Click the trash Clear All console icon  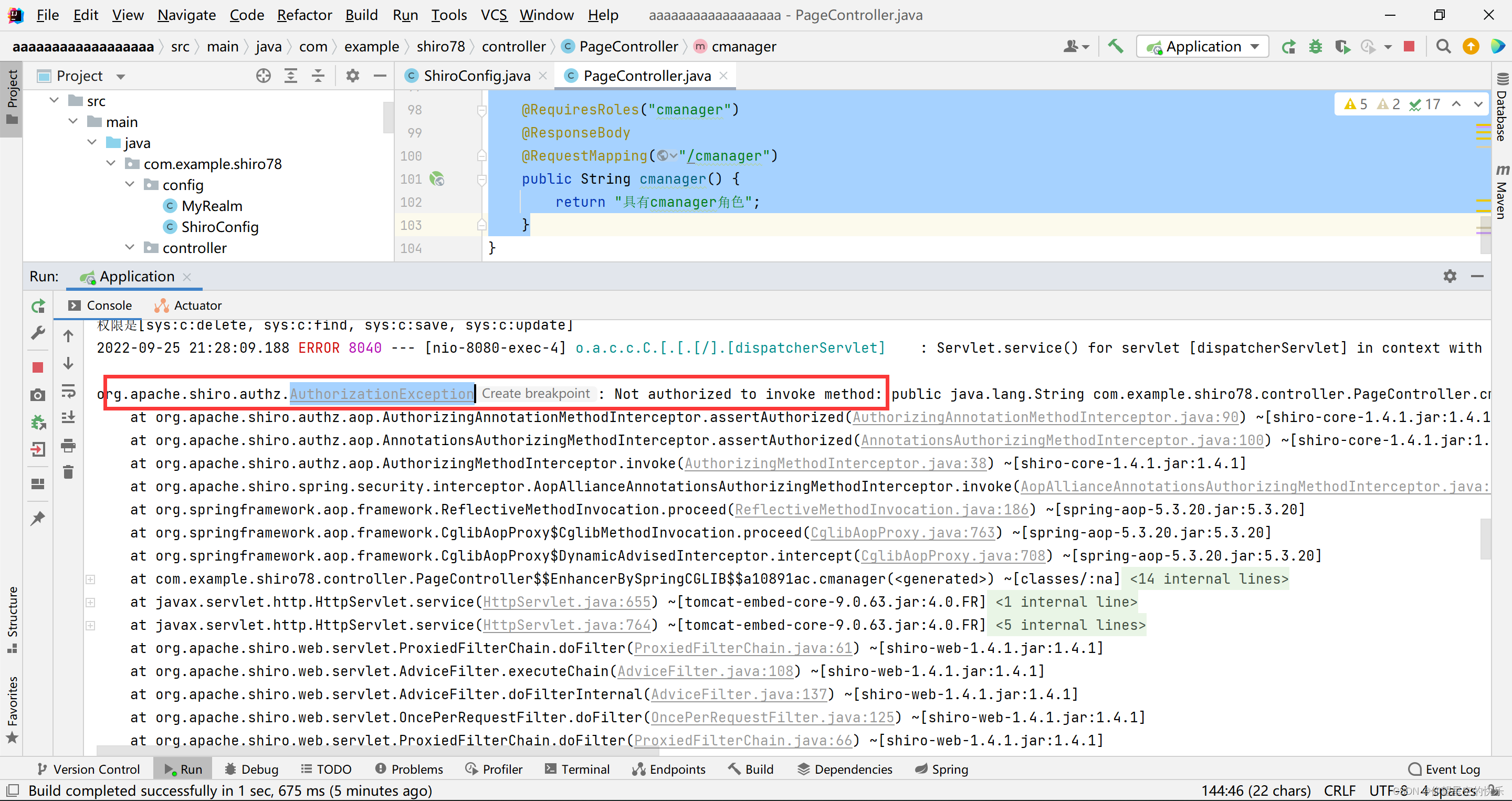click(x=68, y=472)
